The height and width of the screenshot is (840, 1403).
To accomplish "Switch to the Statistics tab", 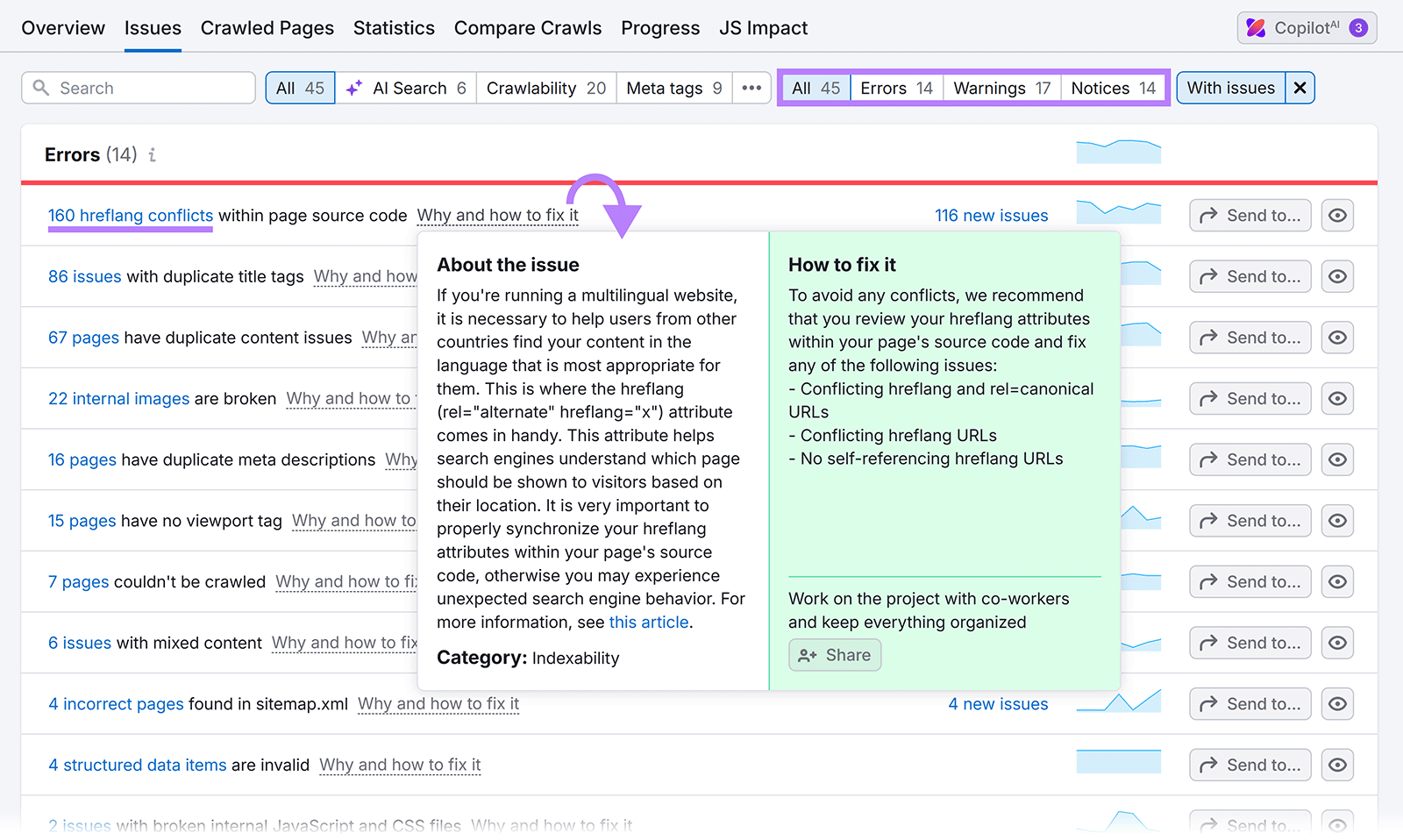I will 394,27.
